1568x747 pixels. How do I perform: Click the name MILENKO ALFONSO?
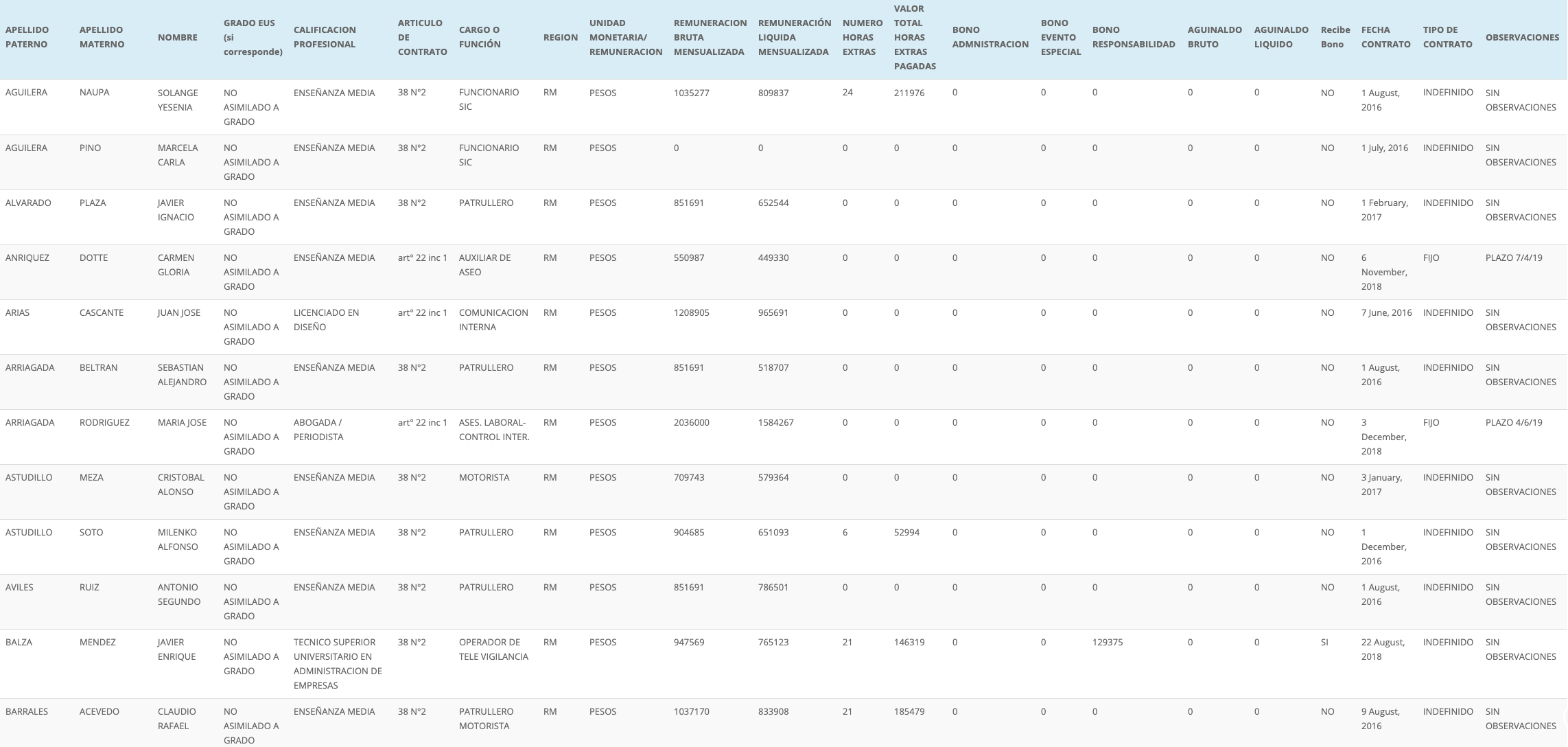178,540
